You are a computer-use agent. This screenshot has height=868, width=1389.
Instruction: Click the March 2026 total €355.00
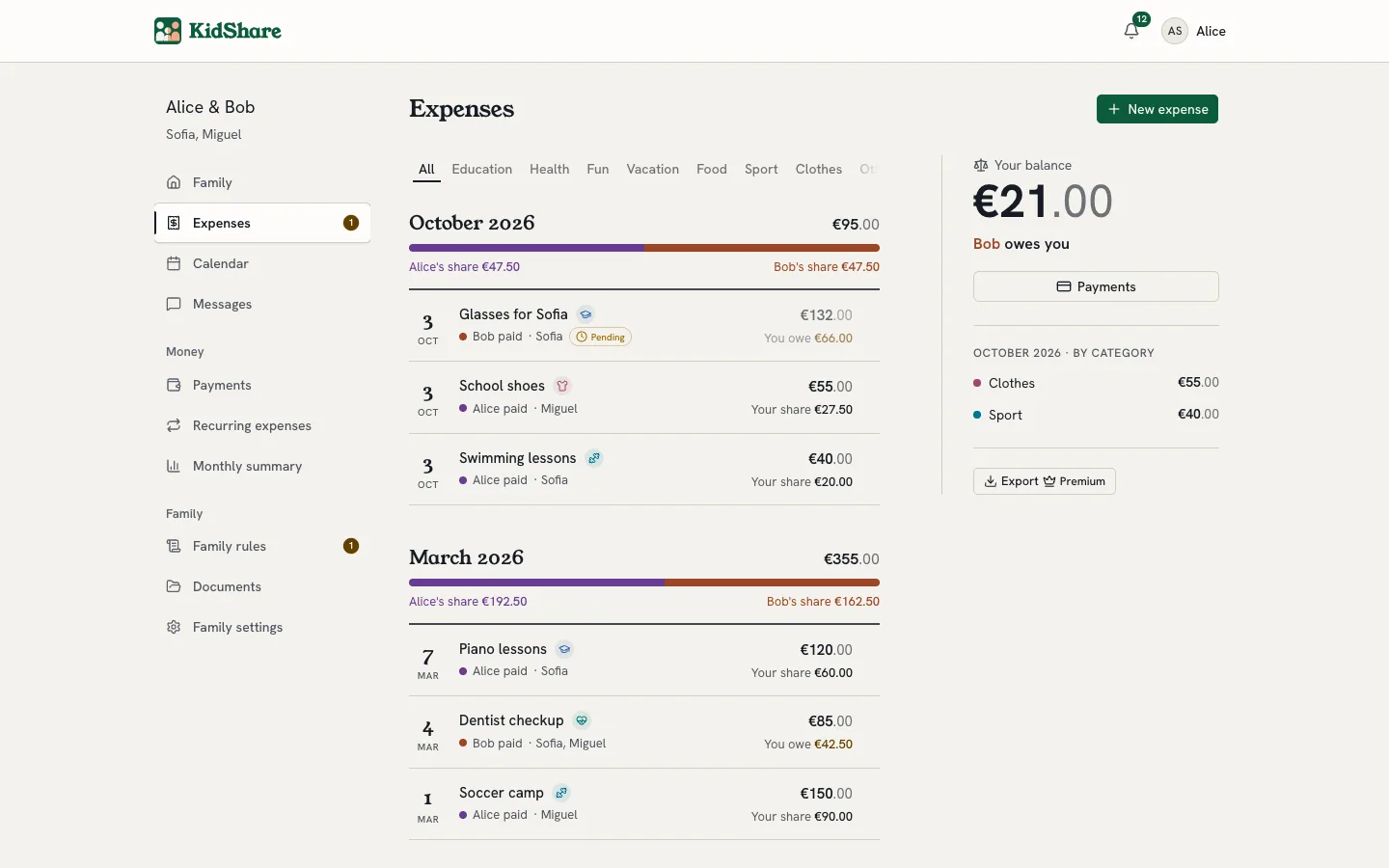(x=852, y=559)
